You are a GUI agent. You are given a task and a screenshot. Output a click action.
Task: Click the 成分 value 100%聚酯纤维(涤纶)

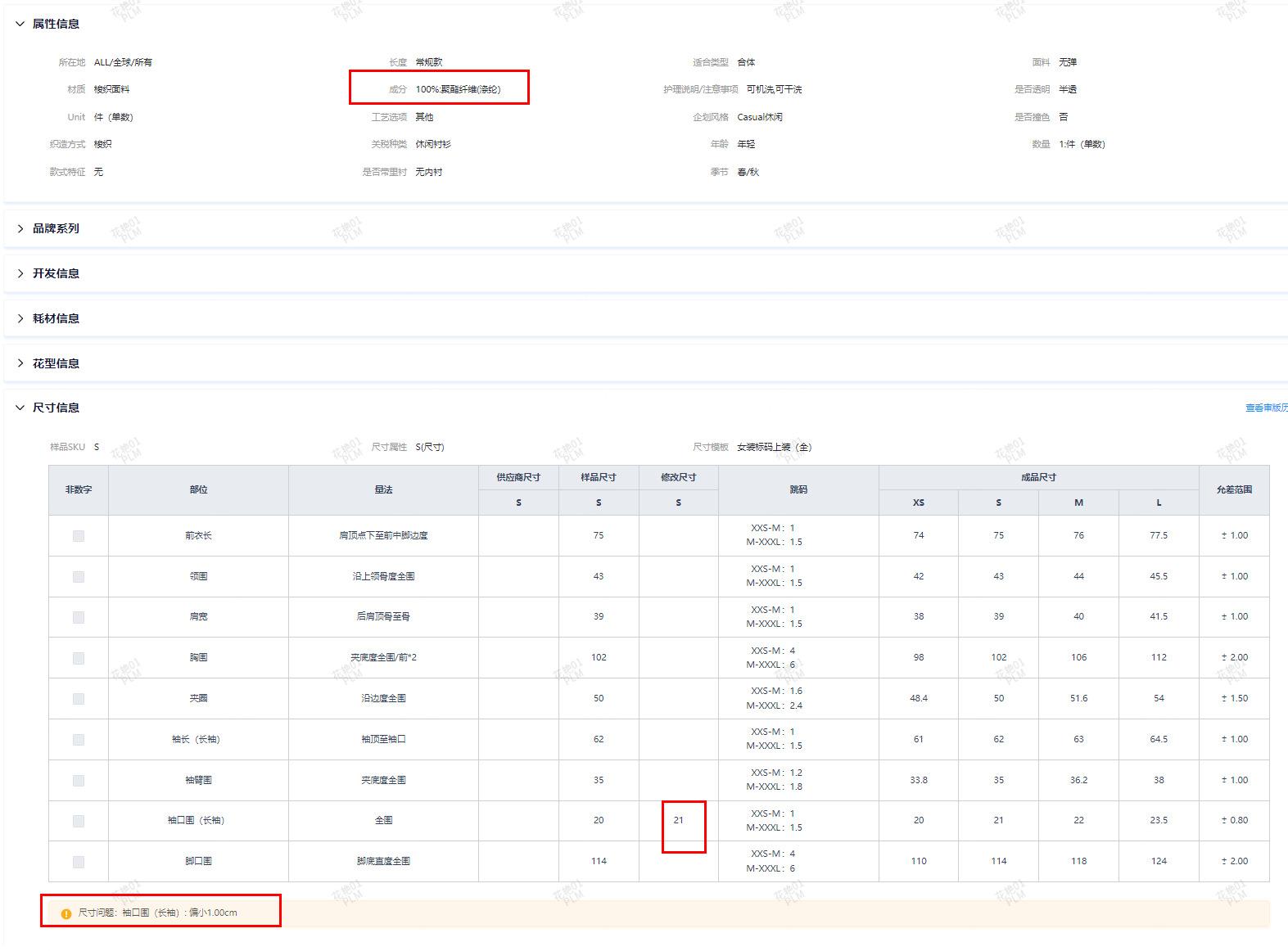point(458,89)
